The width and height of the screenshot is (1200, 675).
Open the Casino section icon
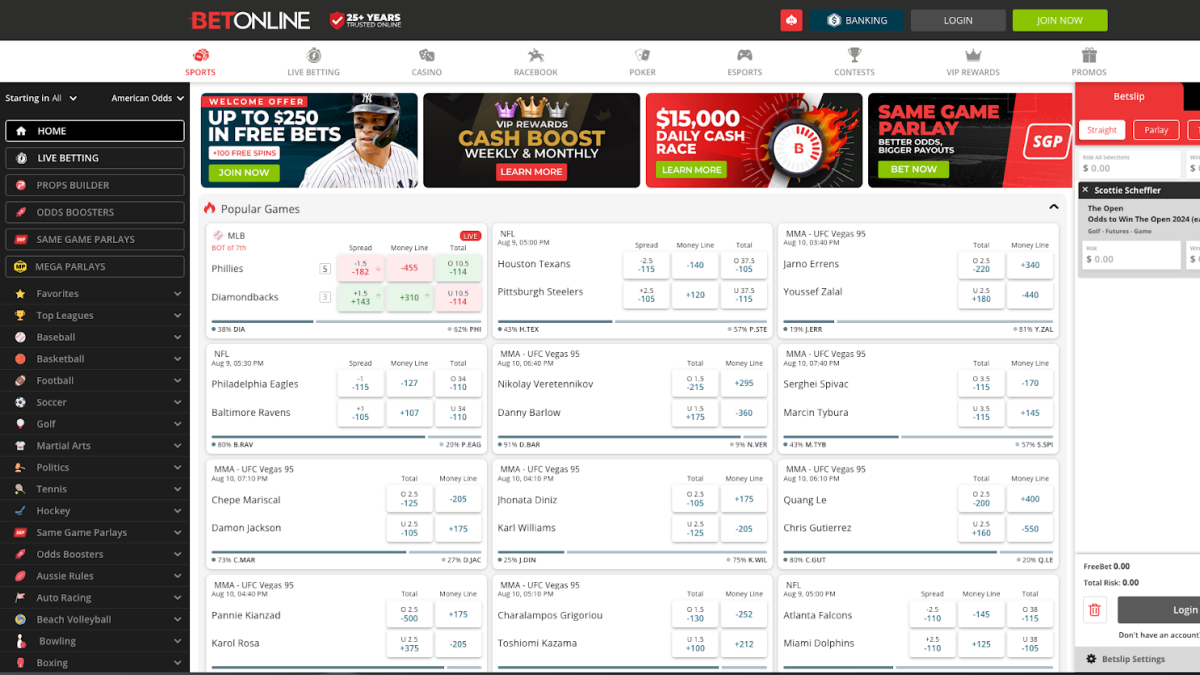tap(427, 55)
